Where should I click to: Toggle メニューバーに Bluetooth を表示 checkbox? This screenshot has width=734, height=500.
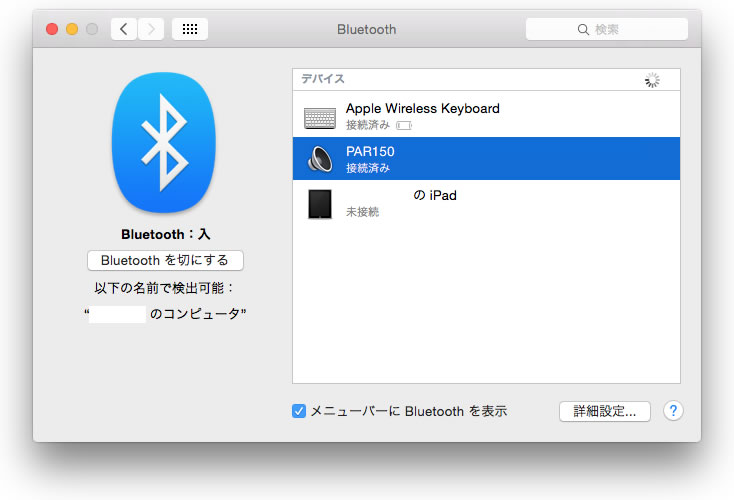click(299, 411)
